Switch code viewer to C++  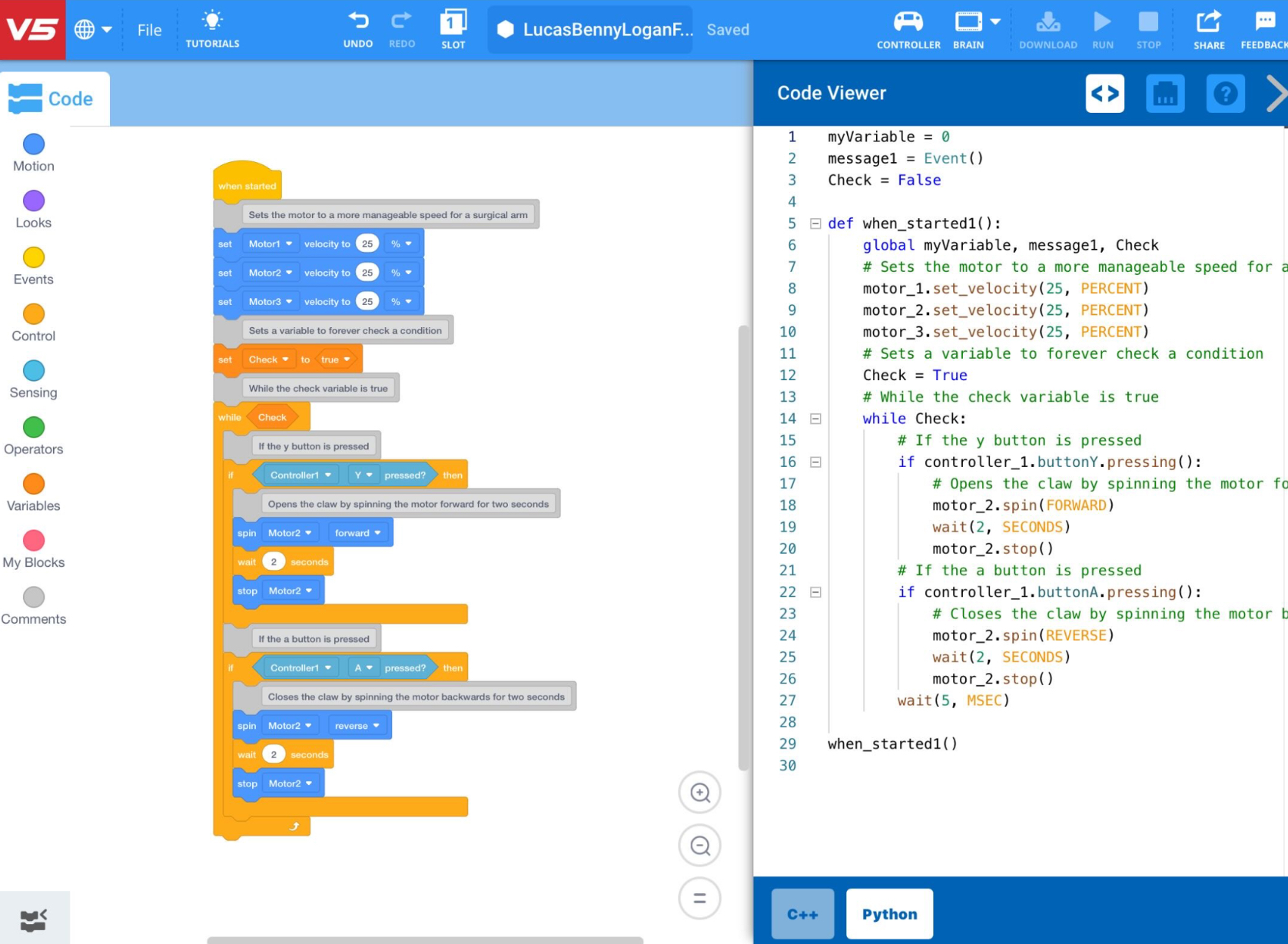(x=802, y=914)
